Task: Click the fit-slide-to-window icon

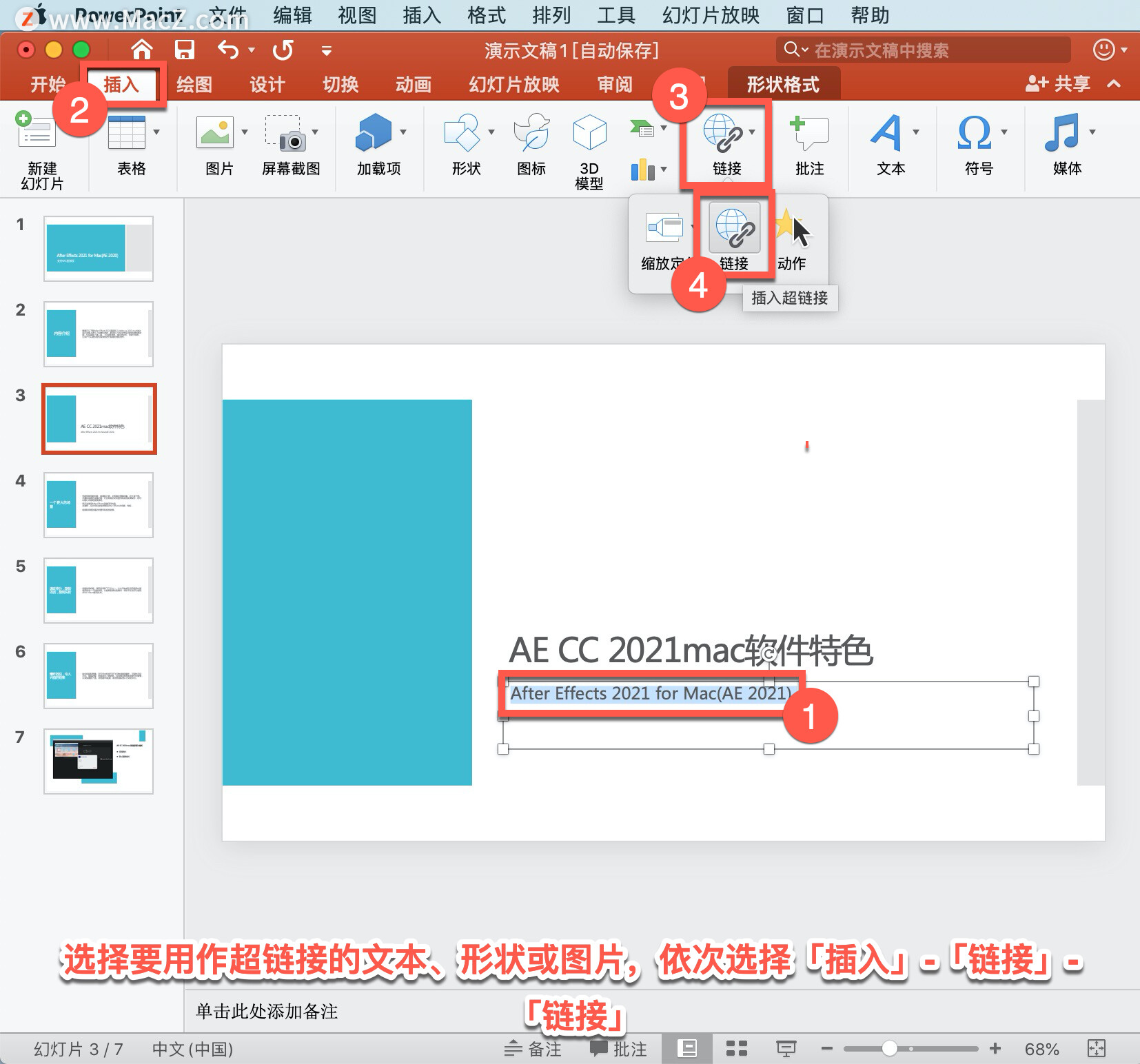Action: coord(1096,1048)
